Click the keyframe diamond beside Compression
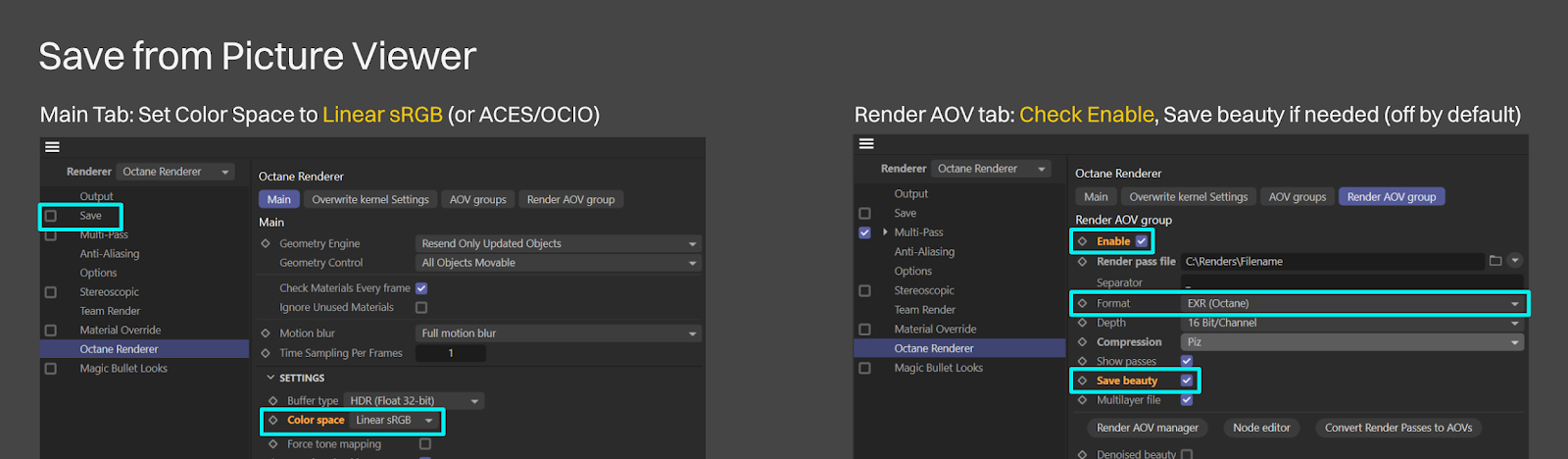This screenshot has height=459, width=1568. 1082,342
